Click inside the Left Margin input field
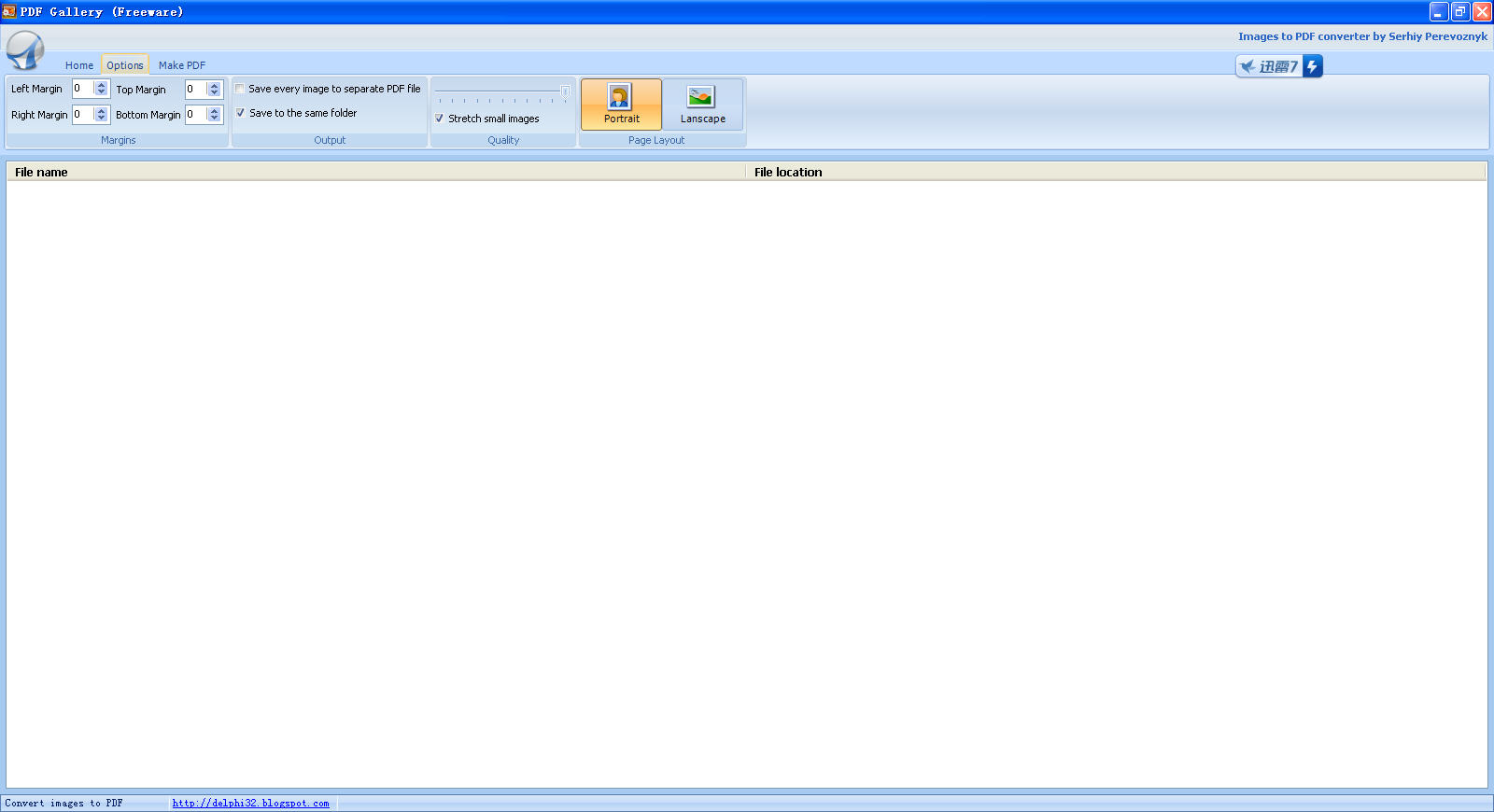 pyautogui.click(x=83, y=89)
